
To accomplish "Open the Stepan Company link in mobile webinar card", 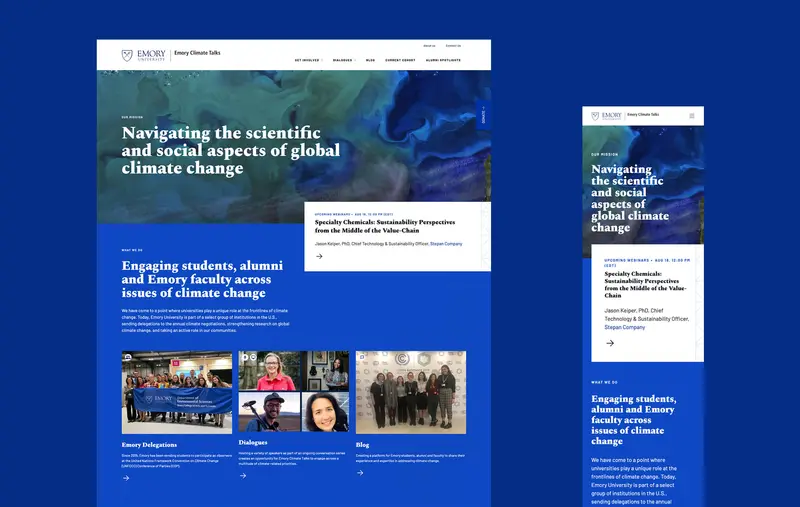I will click(624, 327).
